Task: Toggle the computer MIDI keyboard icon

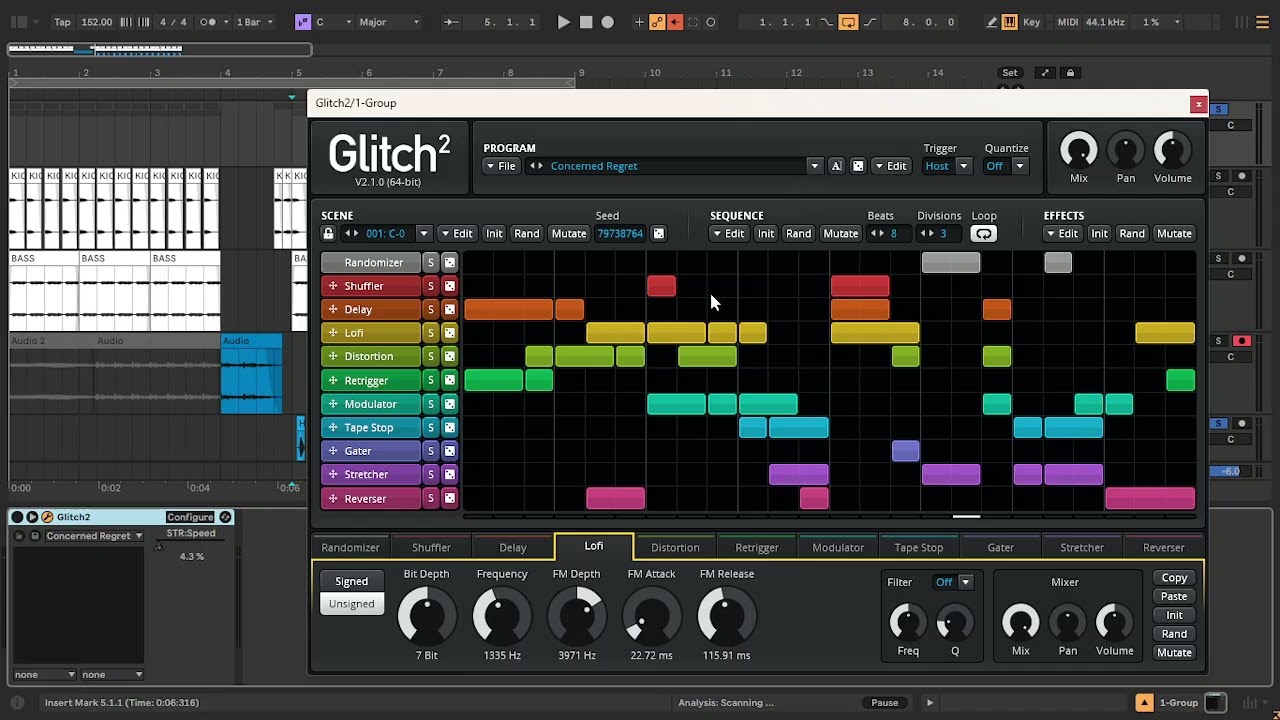Action: click(x=1010, y=22)
